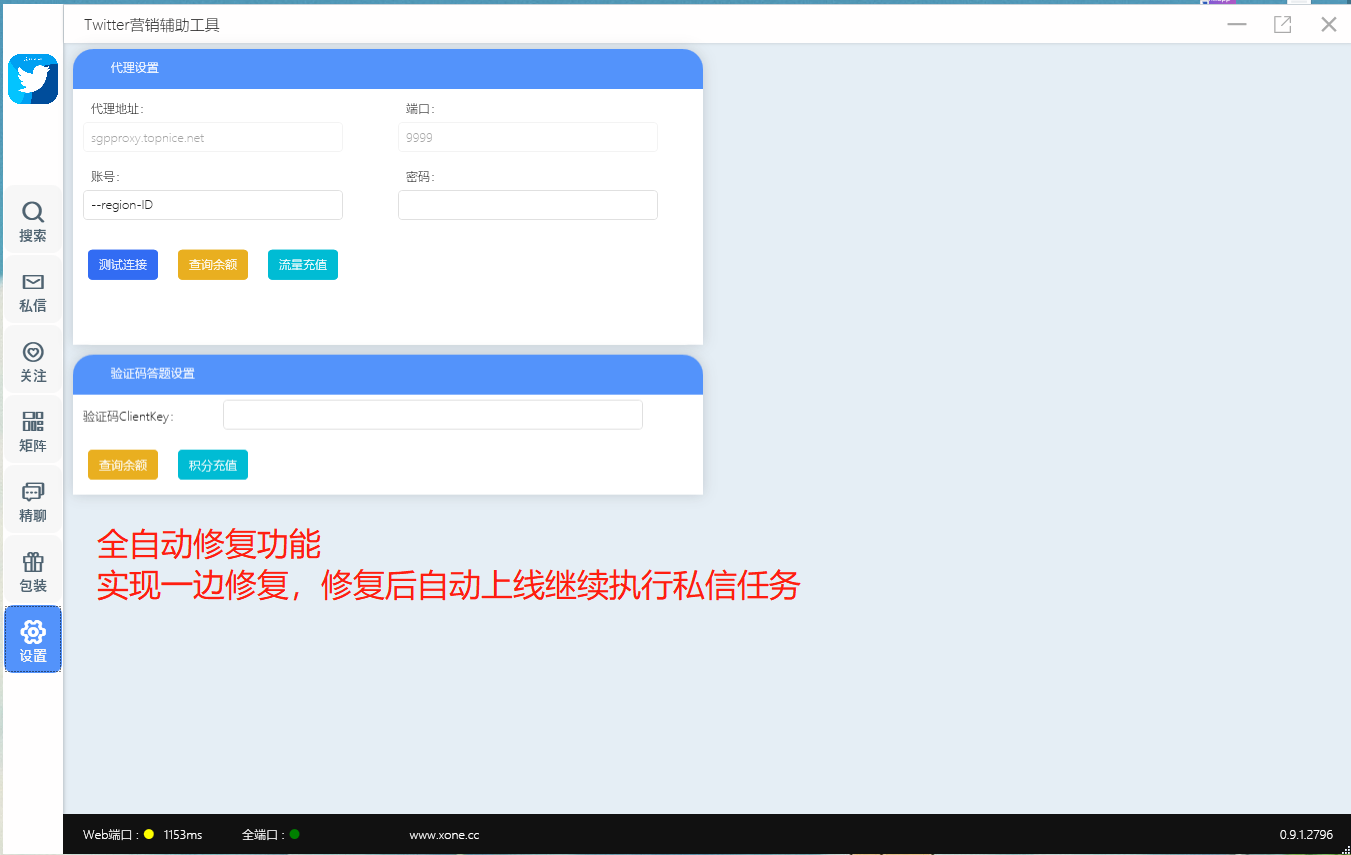This screenshot has height=855, width=1351.
Task: Click 查询余额 under captcha settings panel
Action: pyautogui.click(x=123, y=465)
